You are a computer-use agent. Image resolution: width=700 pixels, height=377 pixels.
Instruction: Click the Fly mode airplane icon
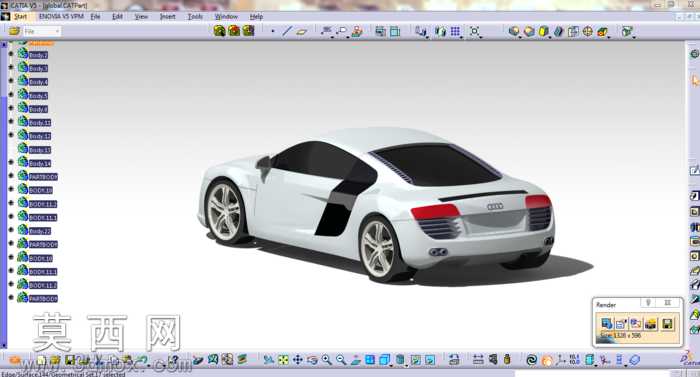coord(269,360)
